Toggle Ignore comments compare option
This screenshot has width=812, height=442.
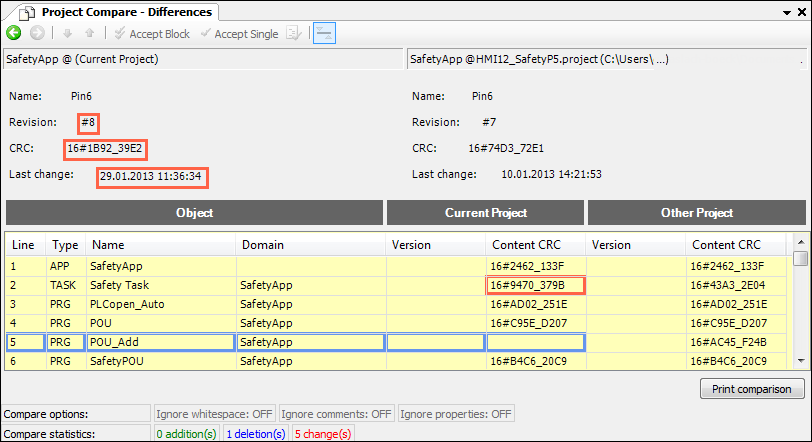[x=335, y=414]
